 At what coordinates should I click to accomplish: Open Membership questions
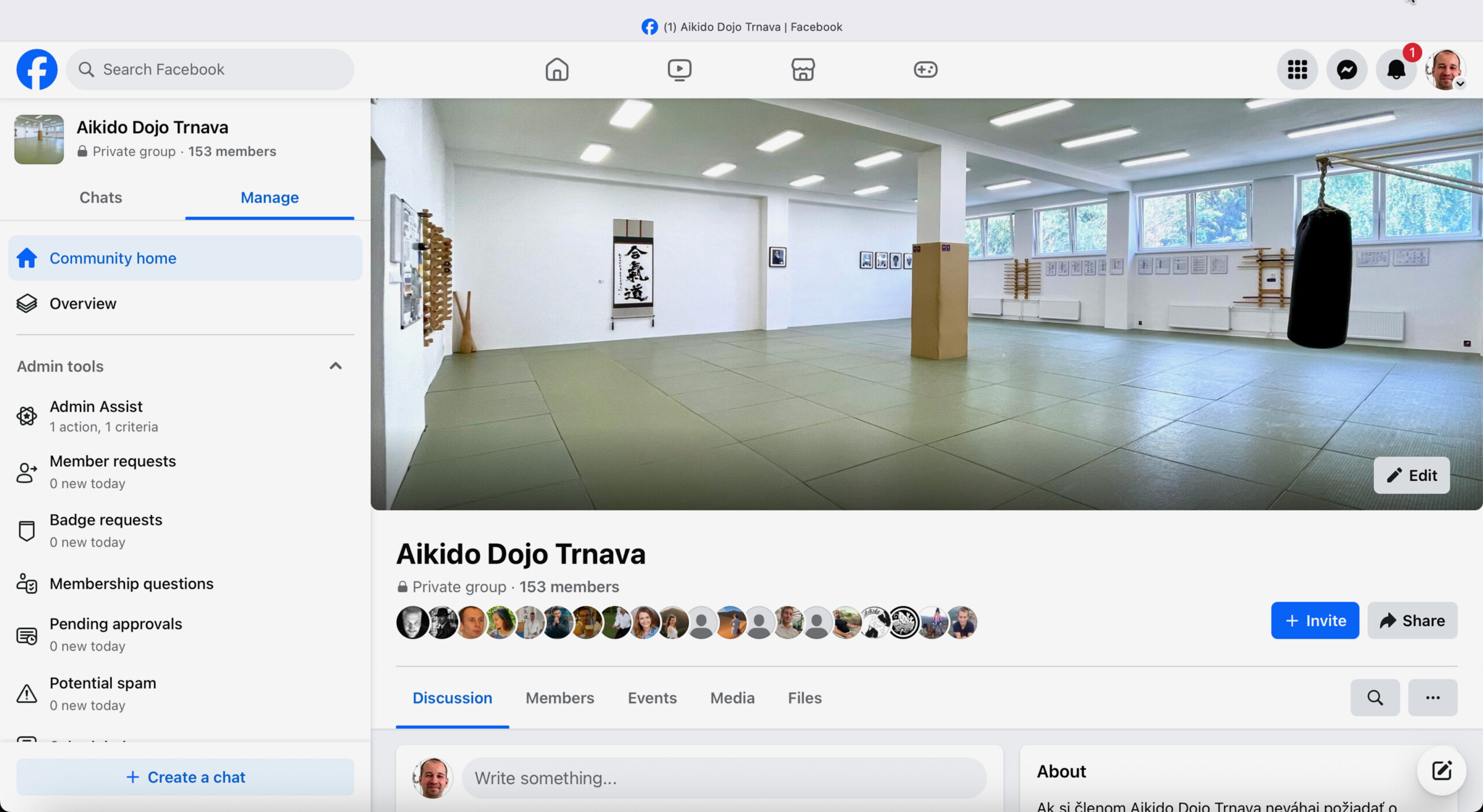pos(185,584)
